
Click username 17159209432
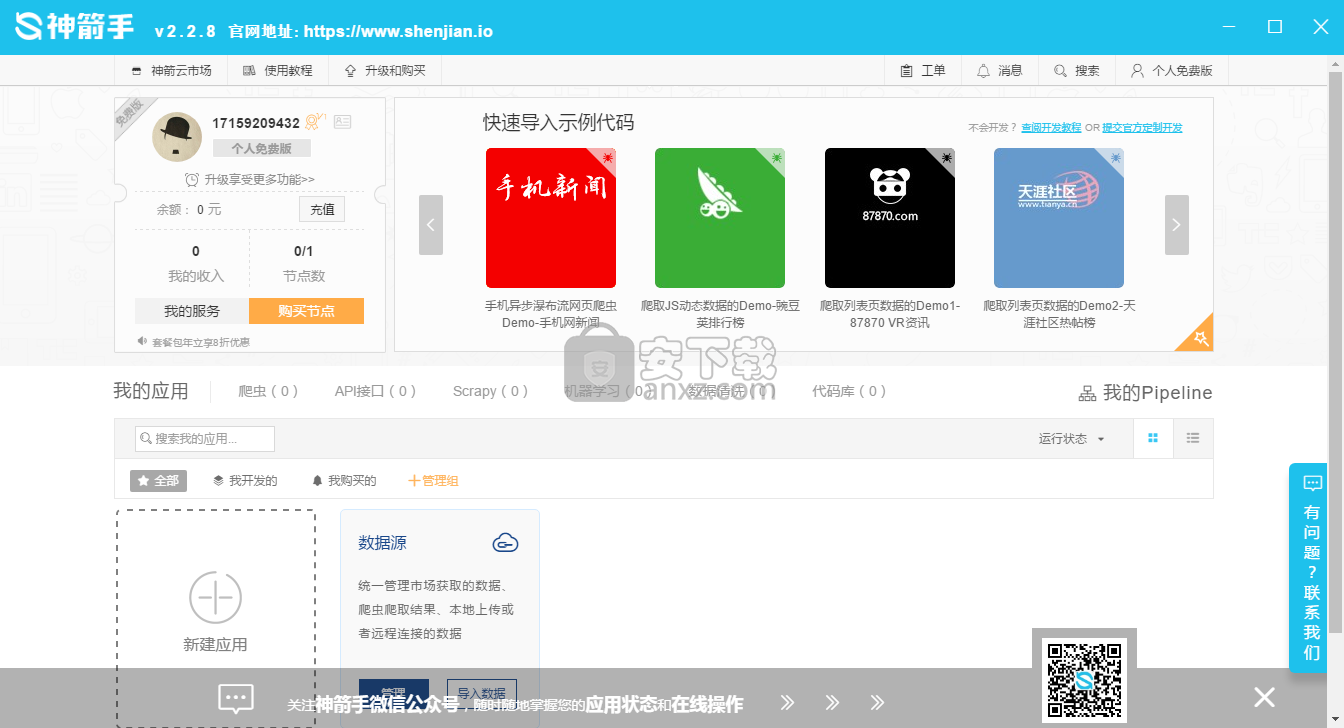click(256, 123)
